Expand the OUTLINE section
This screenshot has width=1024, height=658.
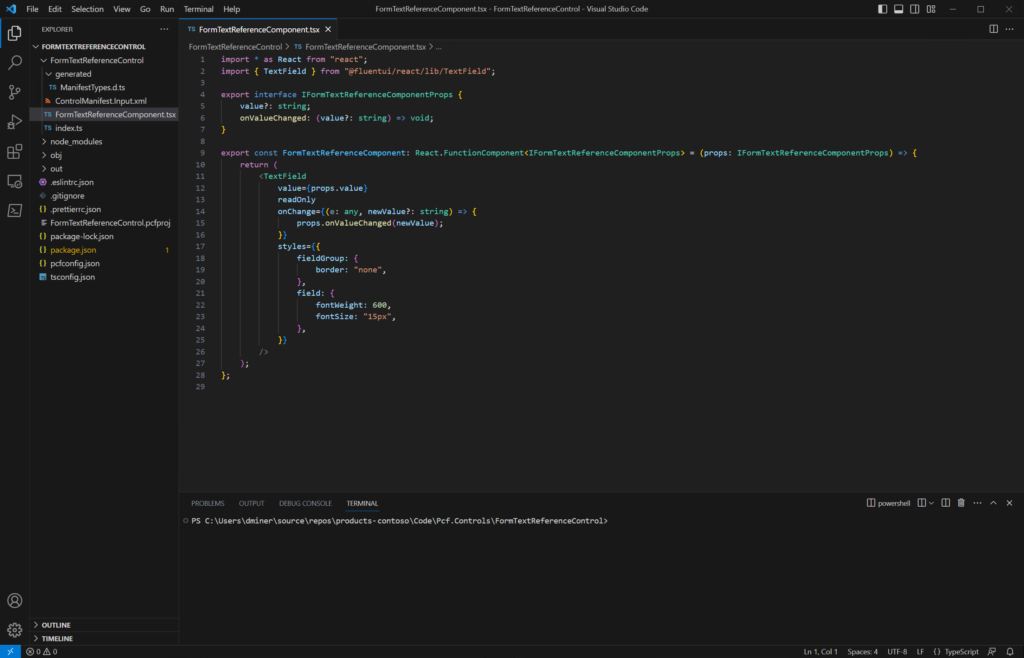coord(55,624)
